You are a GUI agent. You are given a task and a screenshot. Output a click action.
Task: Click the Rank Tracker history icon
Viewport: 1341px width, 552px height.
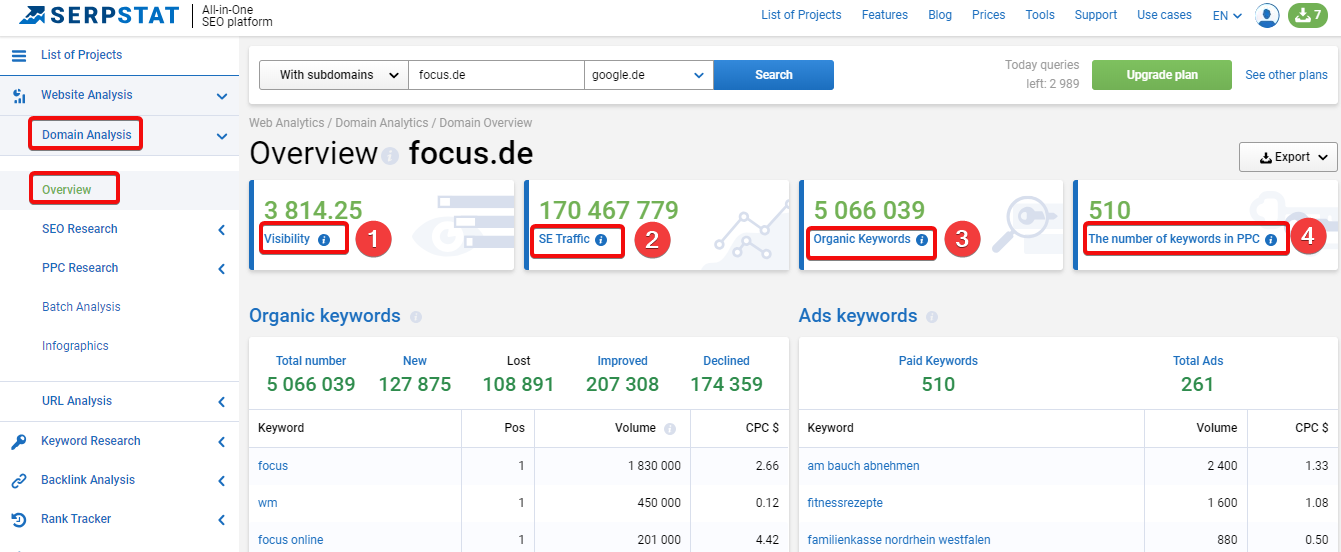pyautogui.click(x=19, y=519)
